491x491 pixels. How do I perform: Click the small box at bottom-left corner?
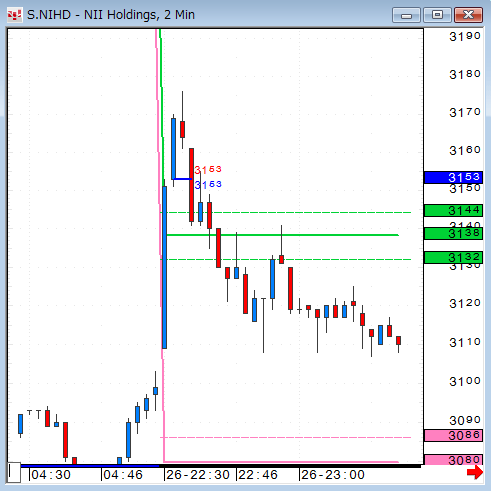[14, 472]
